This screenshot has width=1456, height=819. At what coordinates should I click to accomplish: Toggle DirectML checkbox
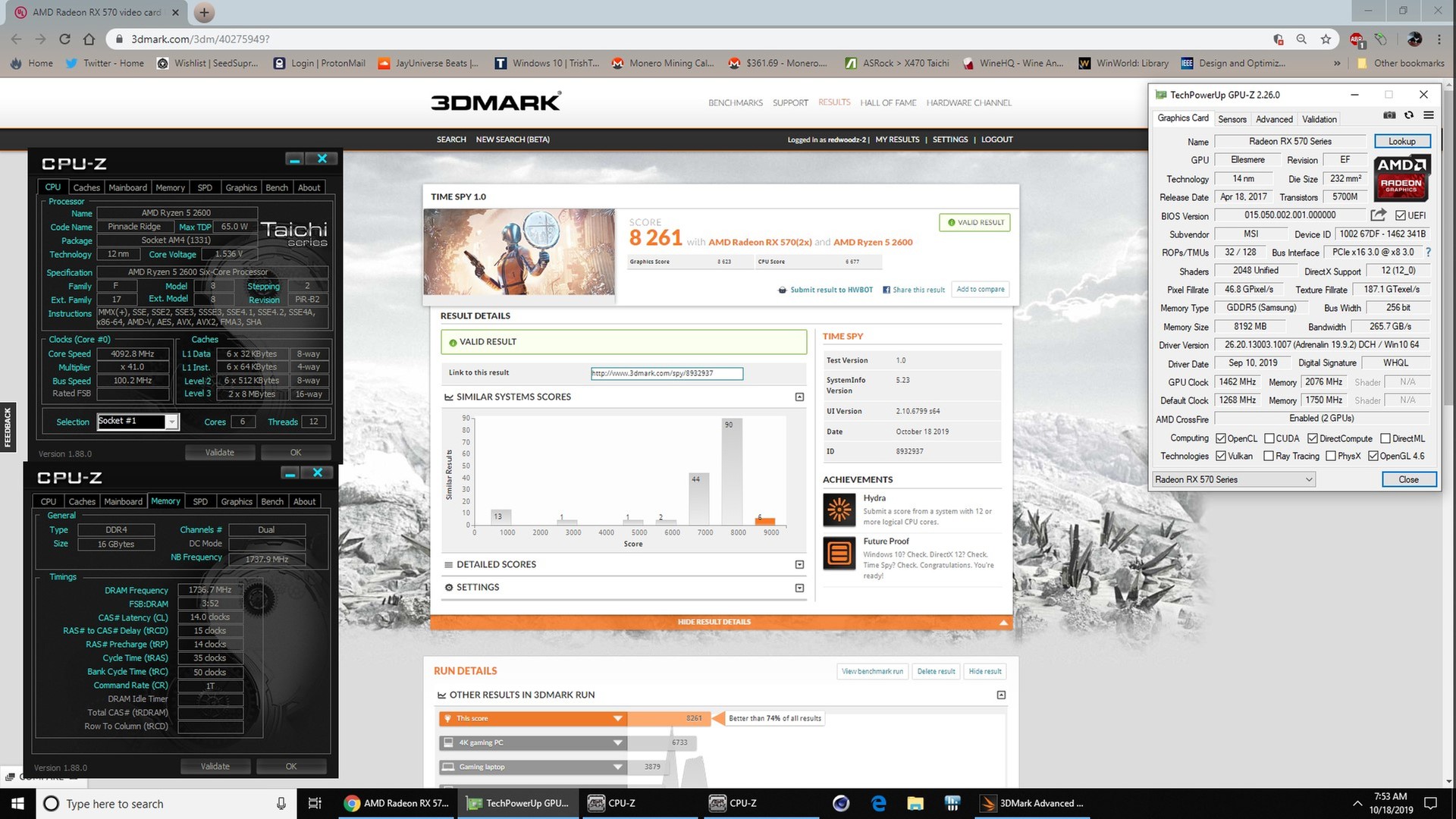1385,438
